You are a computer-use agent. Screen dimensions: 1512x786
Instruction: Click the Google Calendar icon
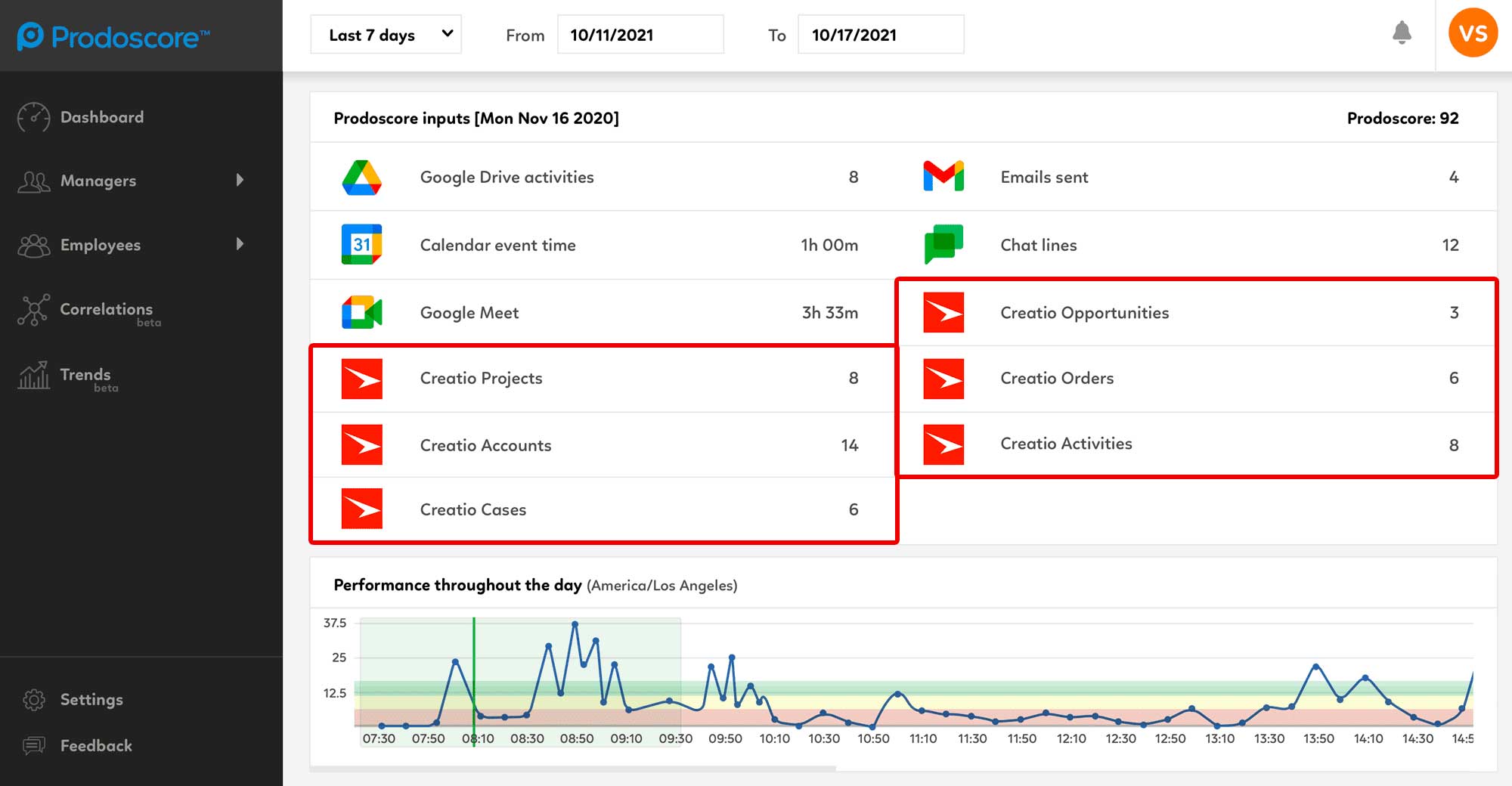click(361, 245)
